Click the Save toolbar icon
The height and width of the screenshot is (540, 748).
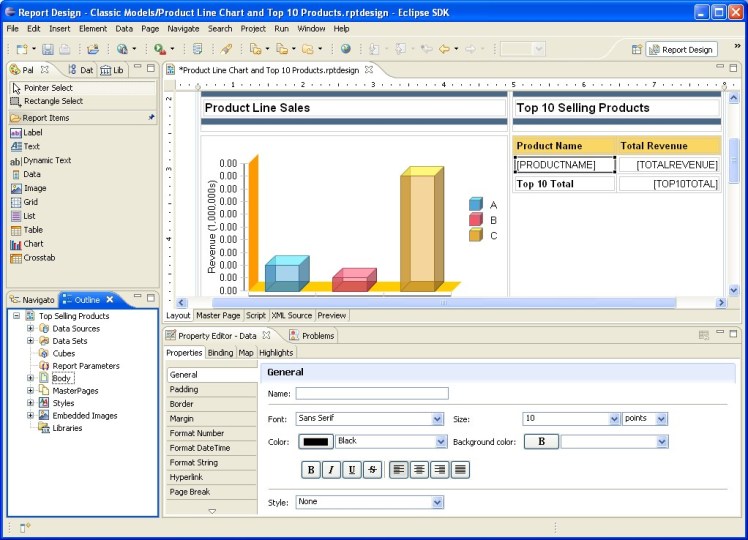pyautogui.click(x=47, y=49)
